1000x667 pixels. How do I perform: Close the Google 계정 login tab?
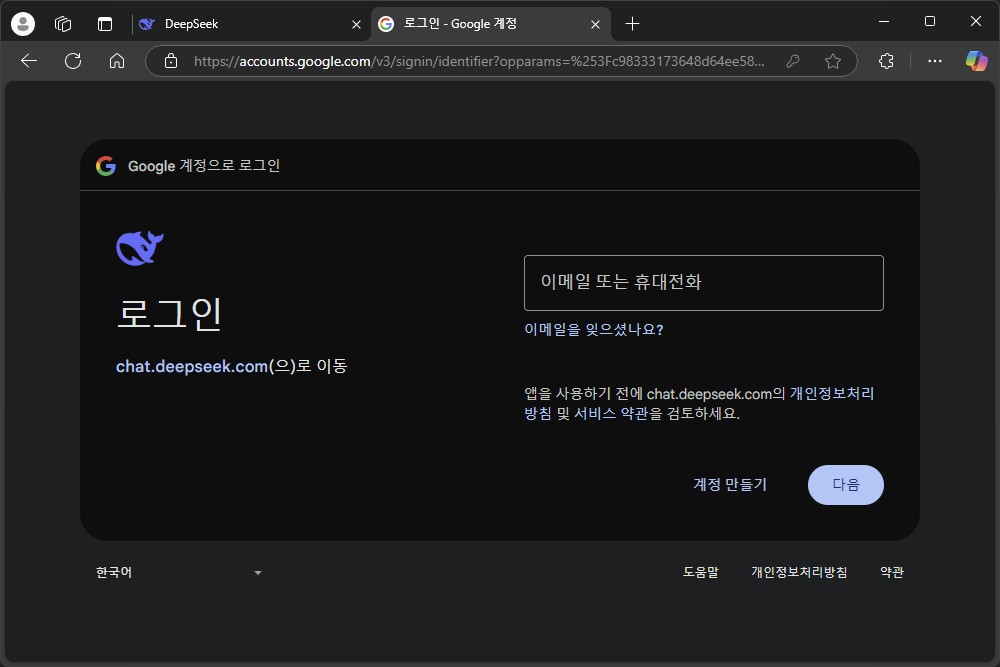click(595, 24)
